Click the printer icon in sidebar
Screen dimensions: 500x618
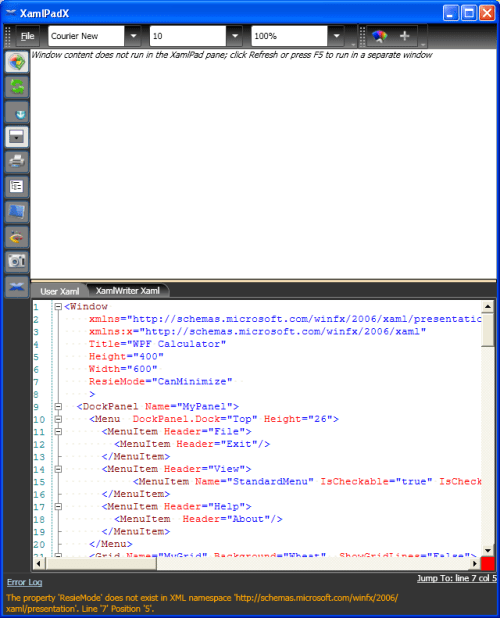[17, 162]
